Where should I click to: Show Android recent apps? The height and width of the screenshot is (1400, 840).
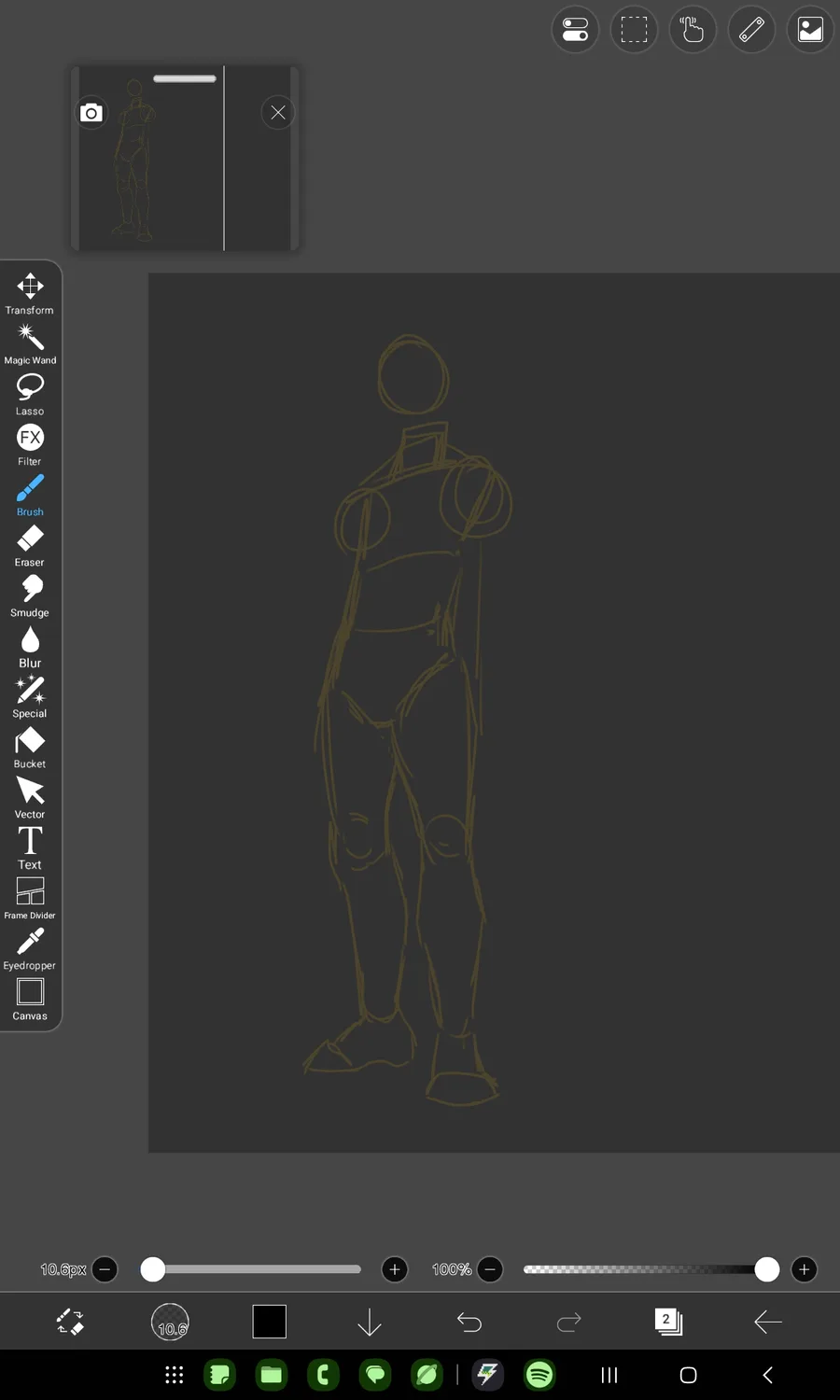click(x=609, y=1375)
